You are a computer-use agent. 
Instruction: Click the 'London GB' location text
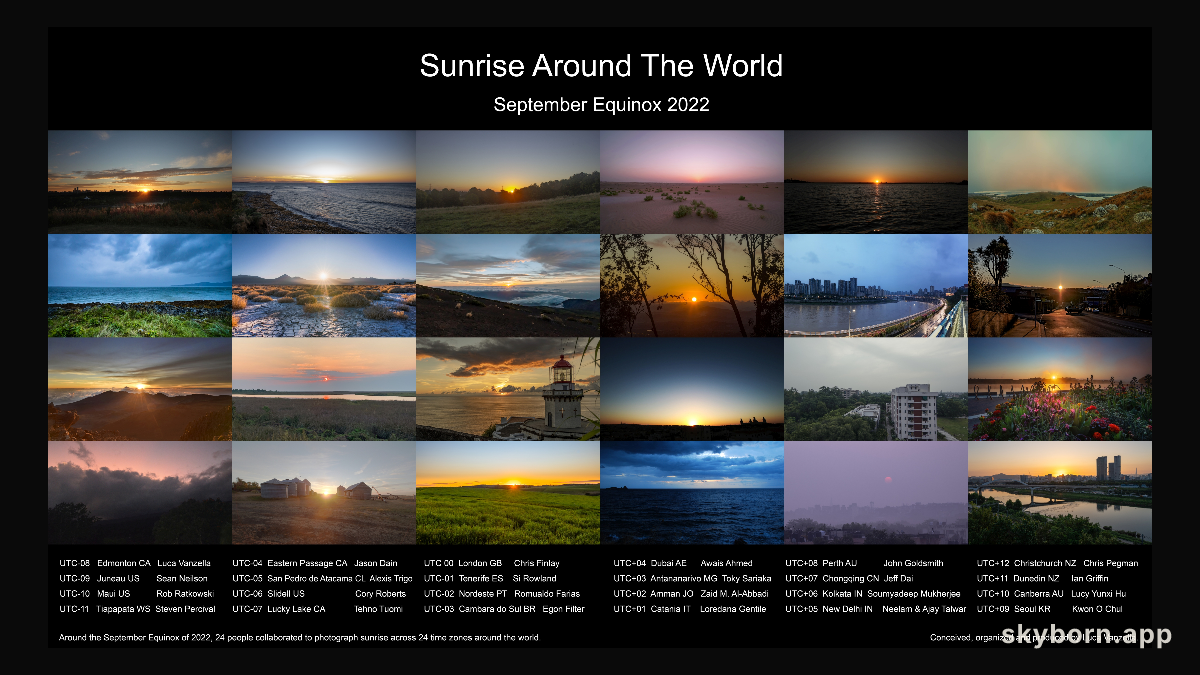(480, 563)
